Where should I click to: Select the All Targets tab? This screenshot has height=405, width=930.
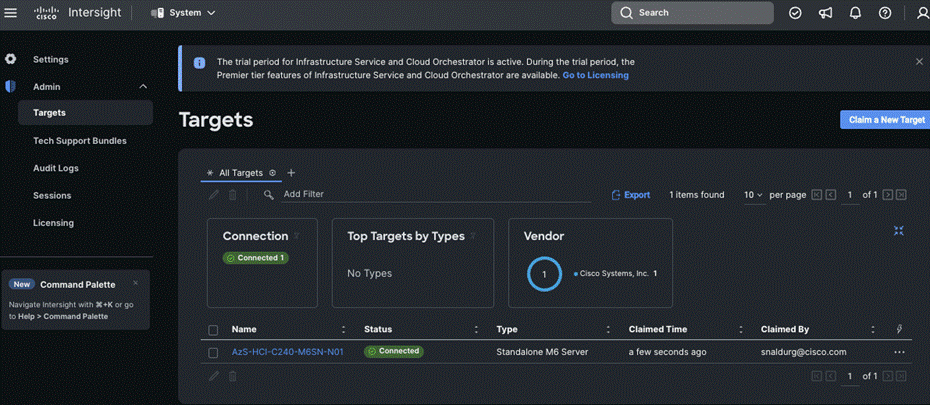pyautogui.click(x=241, y=173)
